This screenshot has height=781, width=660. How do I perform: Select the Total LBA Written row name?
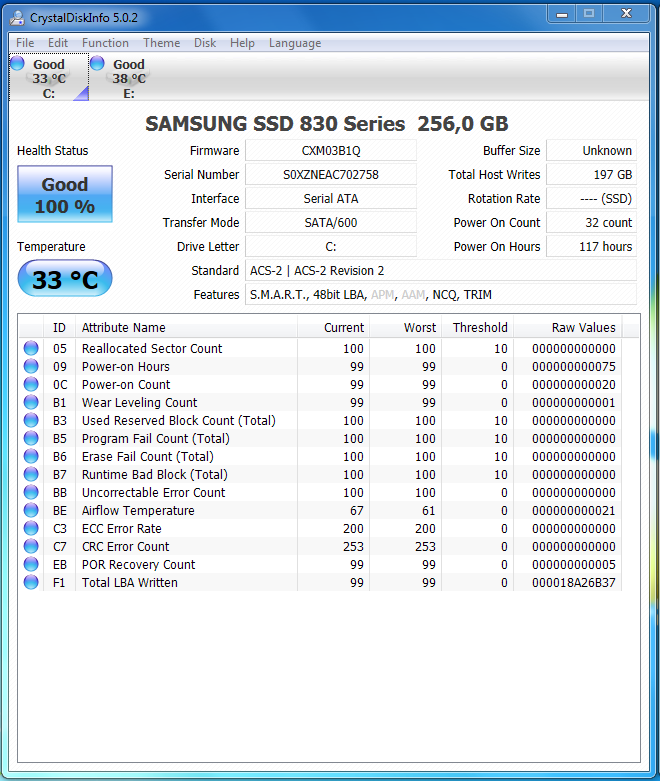coord(130,582)
